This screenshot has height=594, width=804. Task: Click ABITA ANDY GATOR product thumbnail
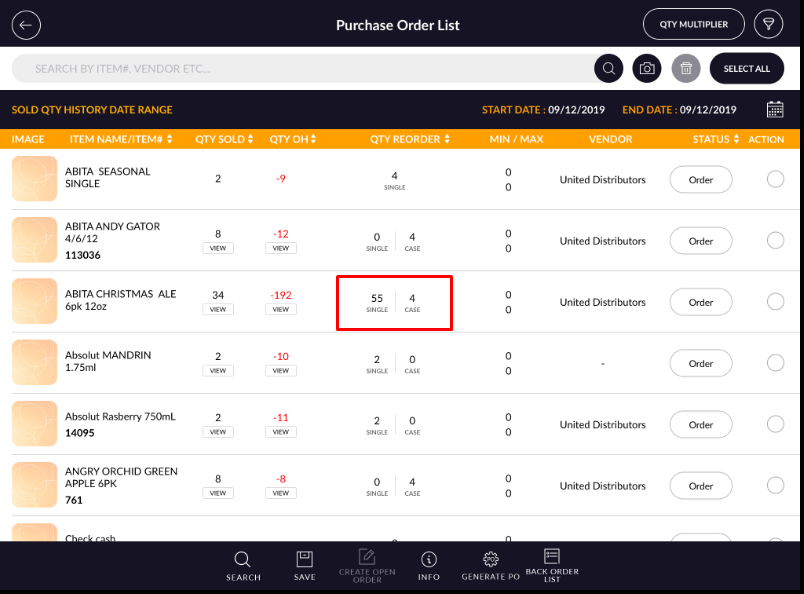coord(35,241)
